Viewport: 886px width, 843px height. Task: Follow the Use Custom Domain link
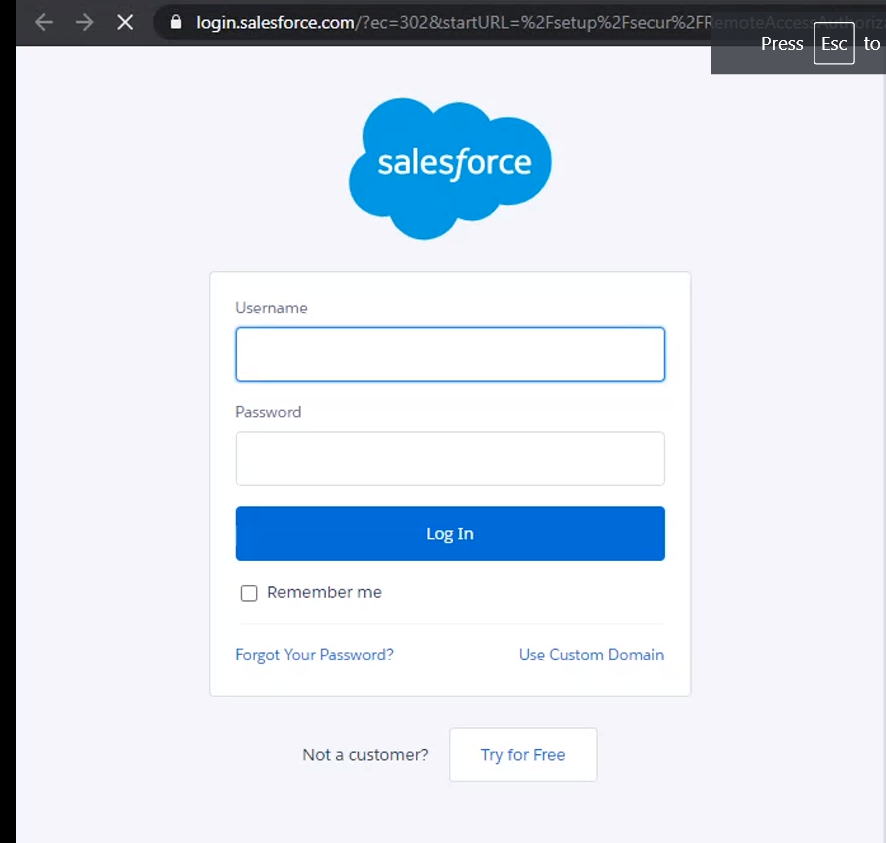(591, 654)
